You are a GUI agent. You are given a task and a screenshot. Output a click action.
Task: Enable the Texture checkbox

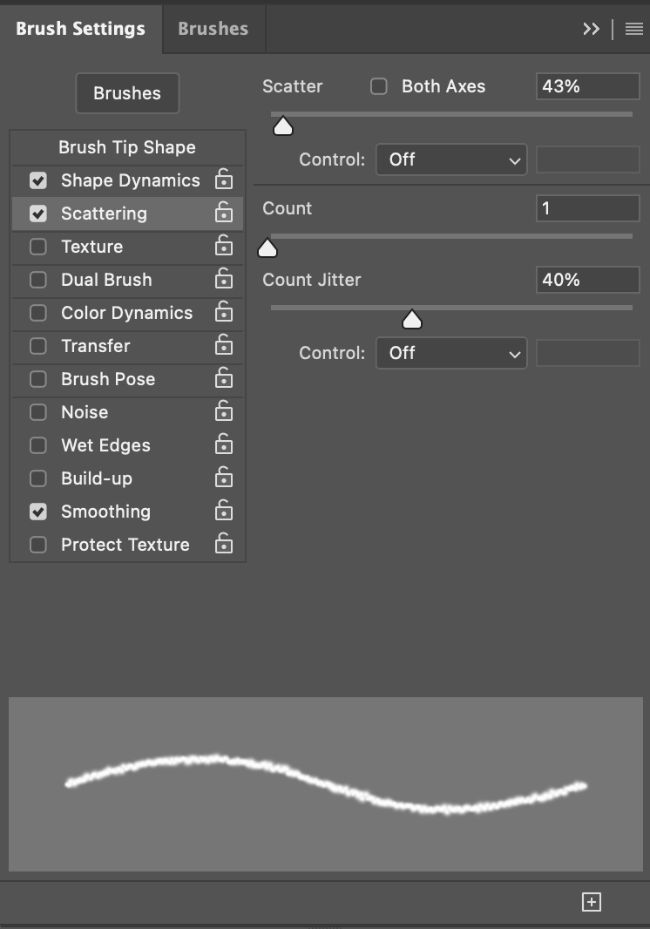[x=38, y=246]
